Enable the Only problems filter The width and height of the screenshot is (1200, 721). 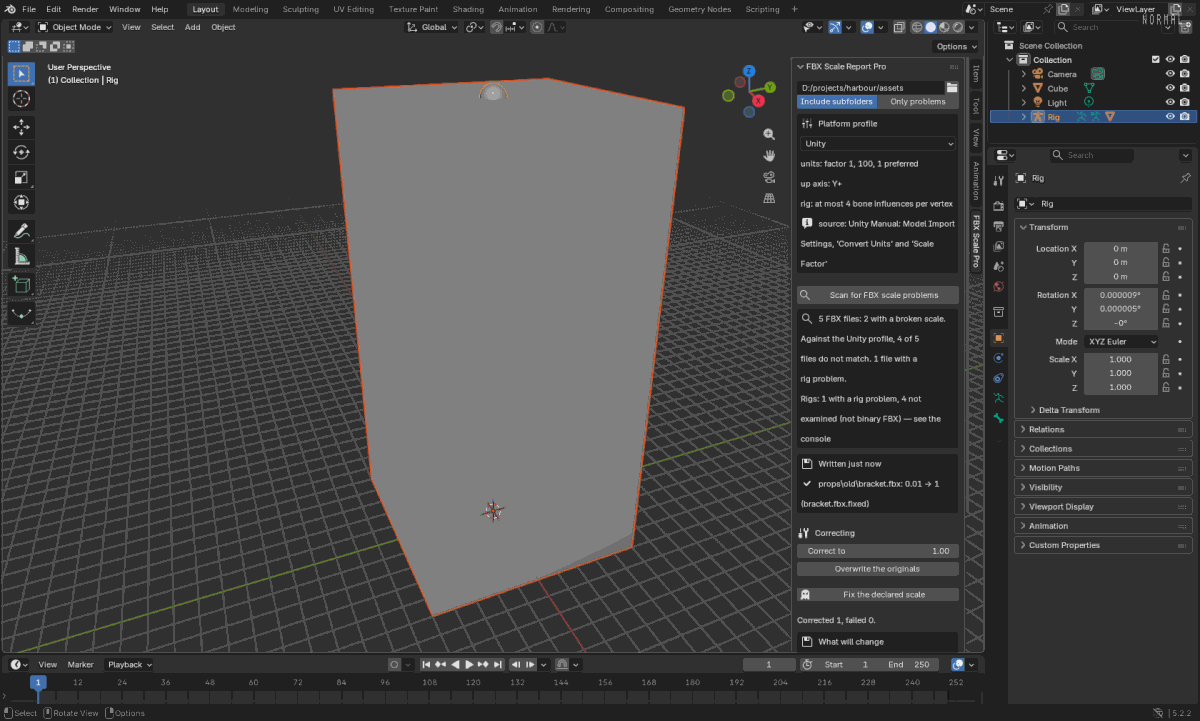pos(918,102)
